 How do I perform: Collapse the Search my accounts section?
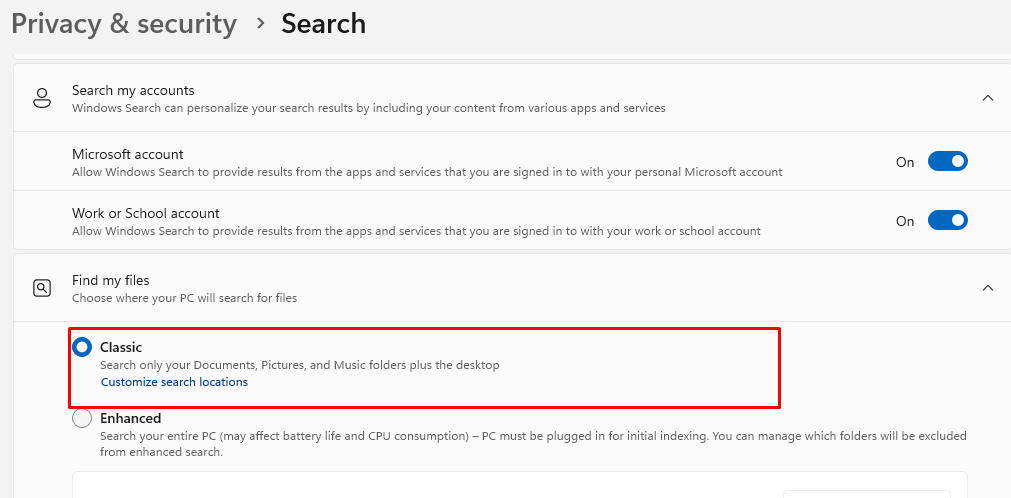[x=987, y=98]
